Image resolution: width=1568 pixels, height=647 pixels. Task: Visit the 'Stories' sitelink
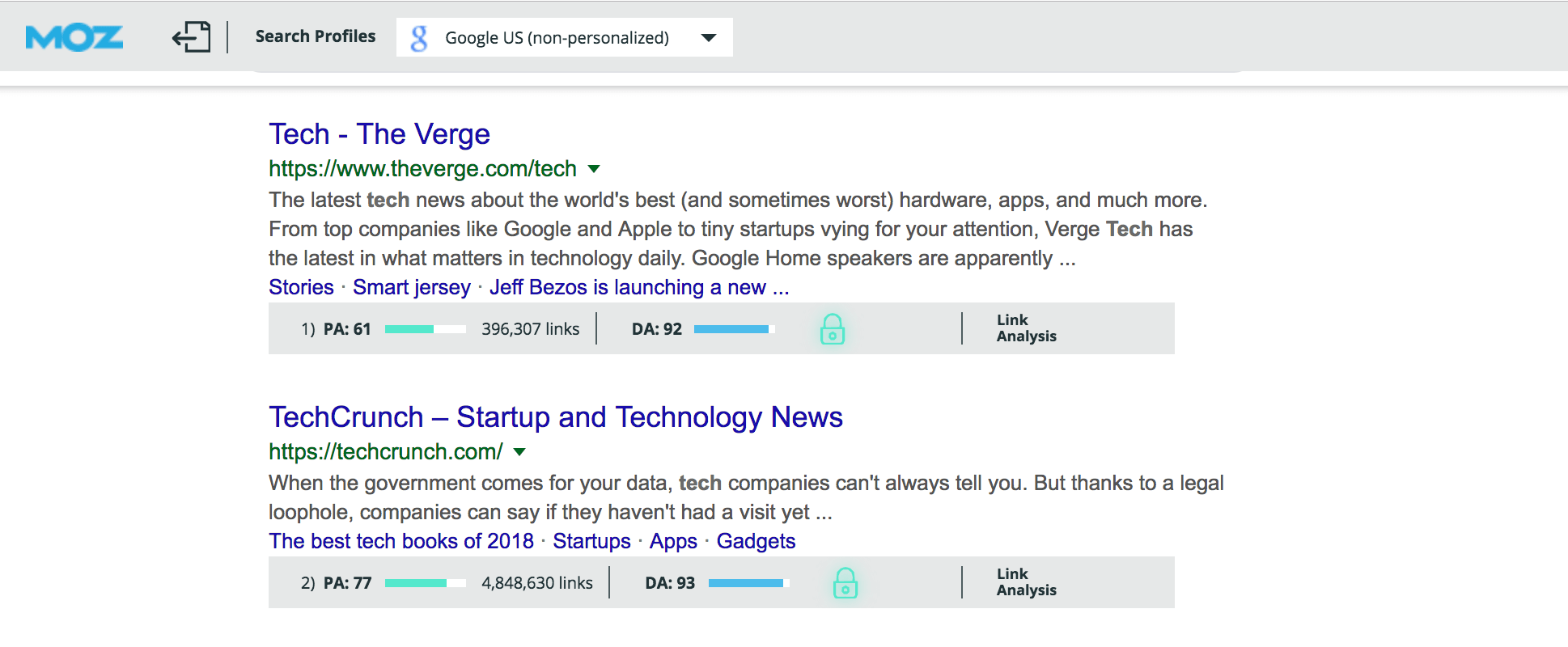click(x=301, y=287)
